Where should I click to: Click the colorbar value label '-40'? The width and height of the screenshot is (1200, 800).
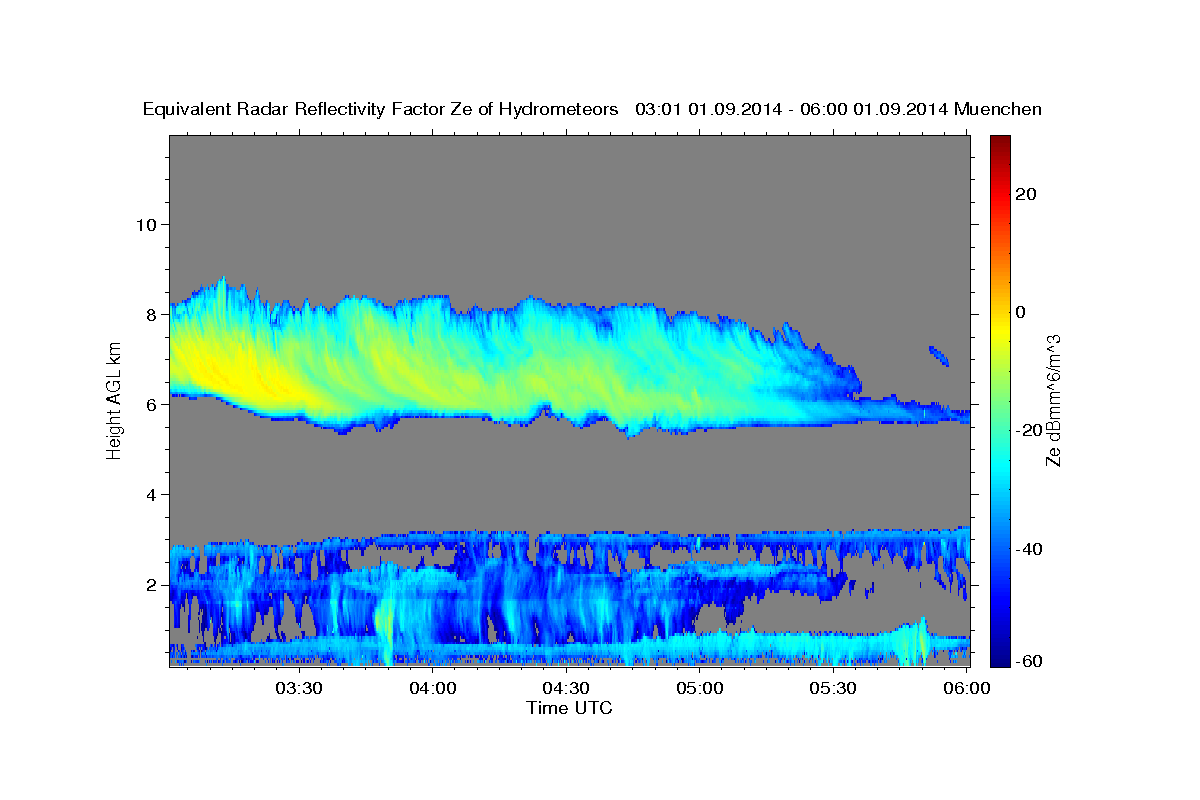pyautogui.click(x=1028, y=549)
